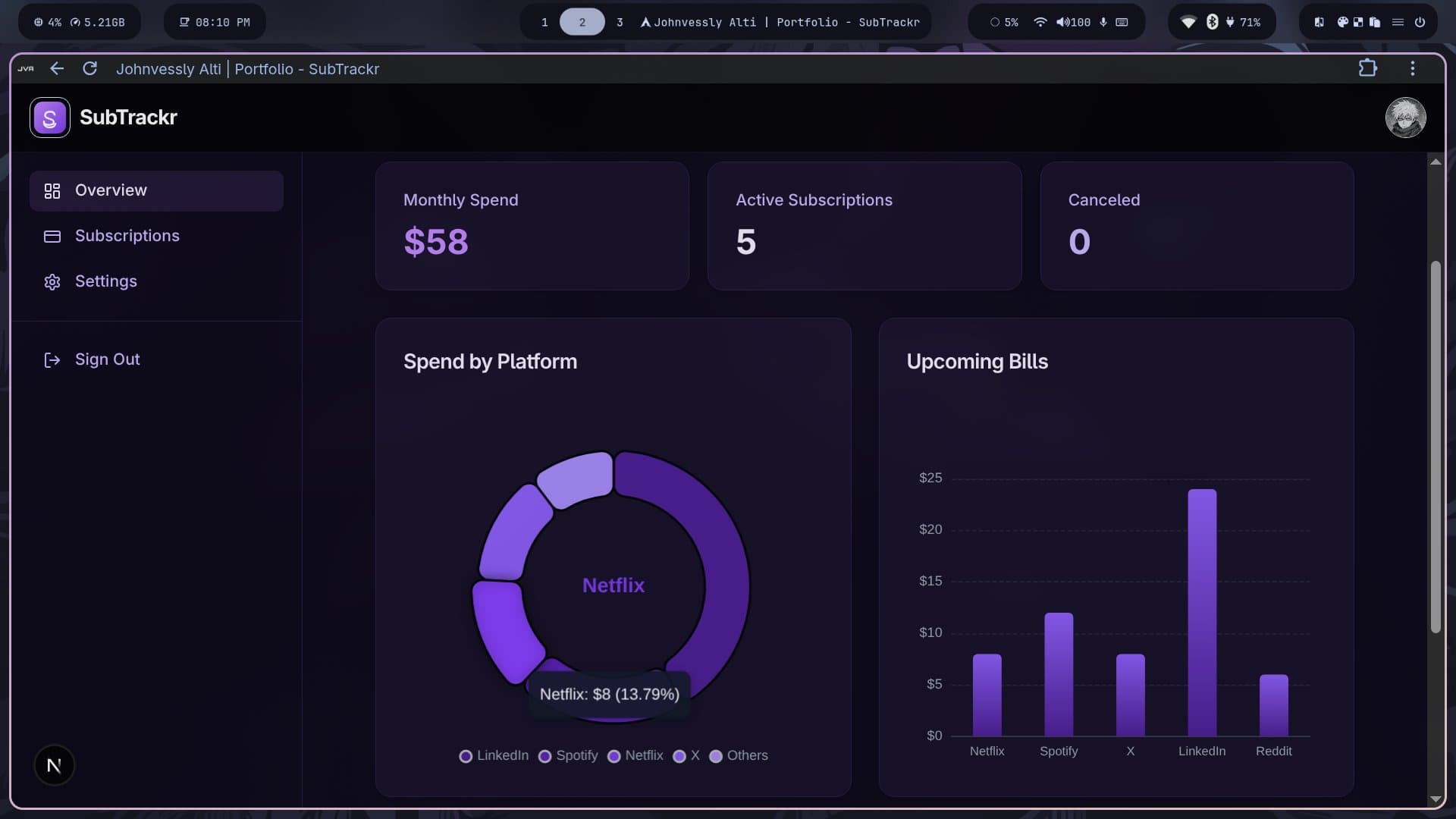The height and width of the screenshot is (819, 1456).
Task: Click the SubTrackr app logo icon
Action: [49, 117]
